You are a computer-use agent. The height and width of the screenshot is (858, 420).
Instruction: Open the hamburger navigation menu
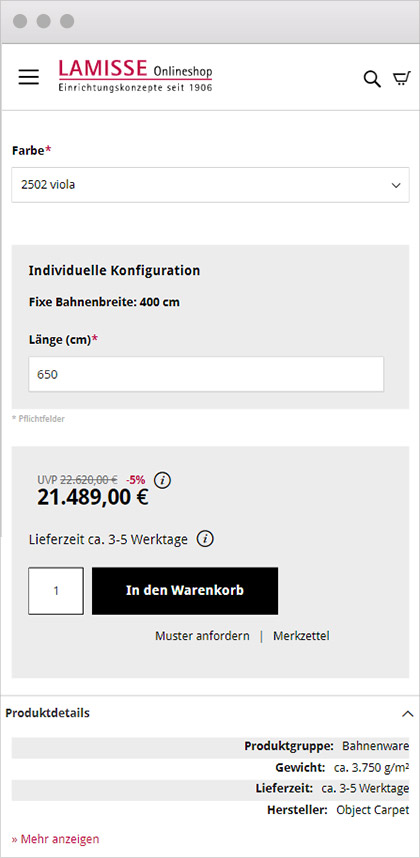[28, 77]
